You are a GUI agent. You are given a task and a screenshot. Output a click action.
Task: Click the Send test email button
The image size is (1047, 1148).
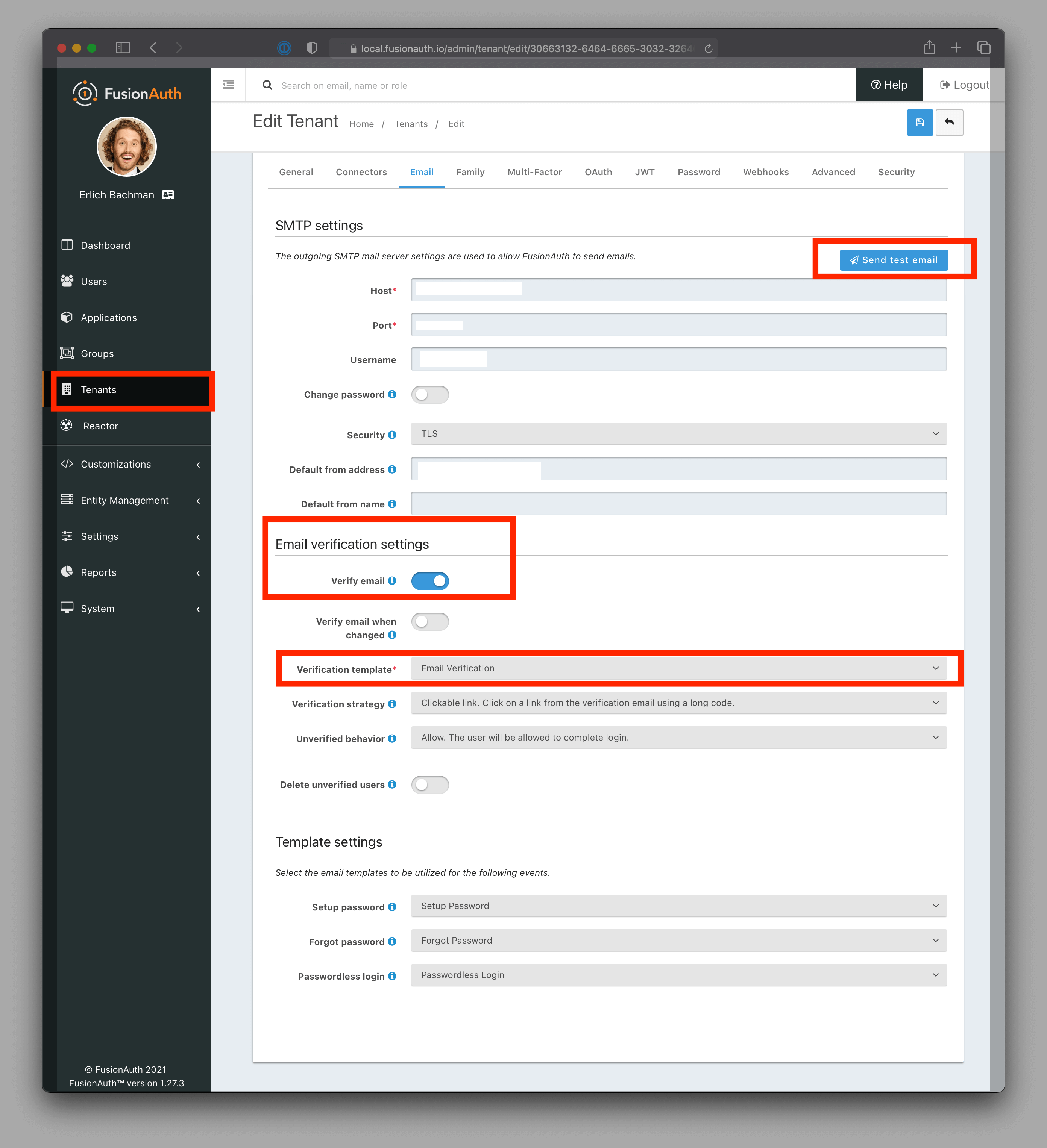[x=893, y=260]
